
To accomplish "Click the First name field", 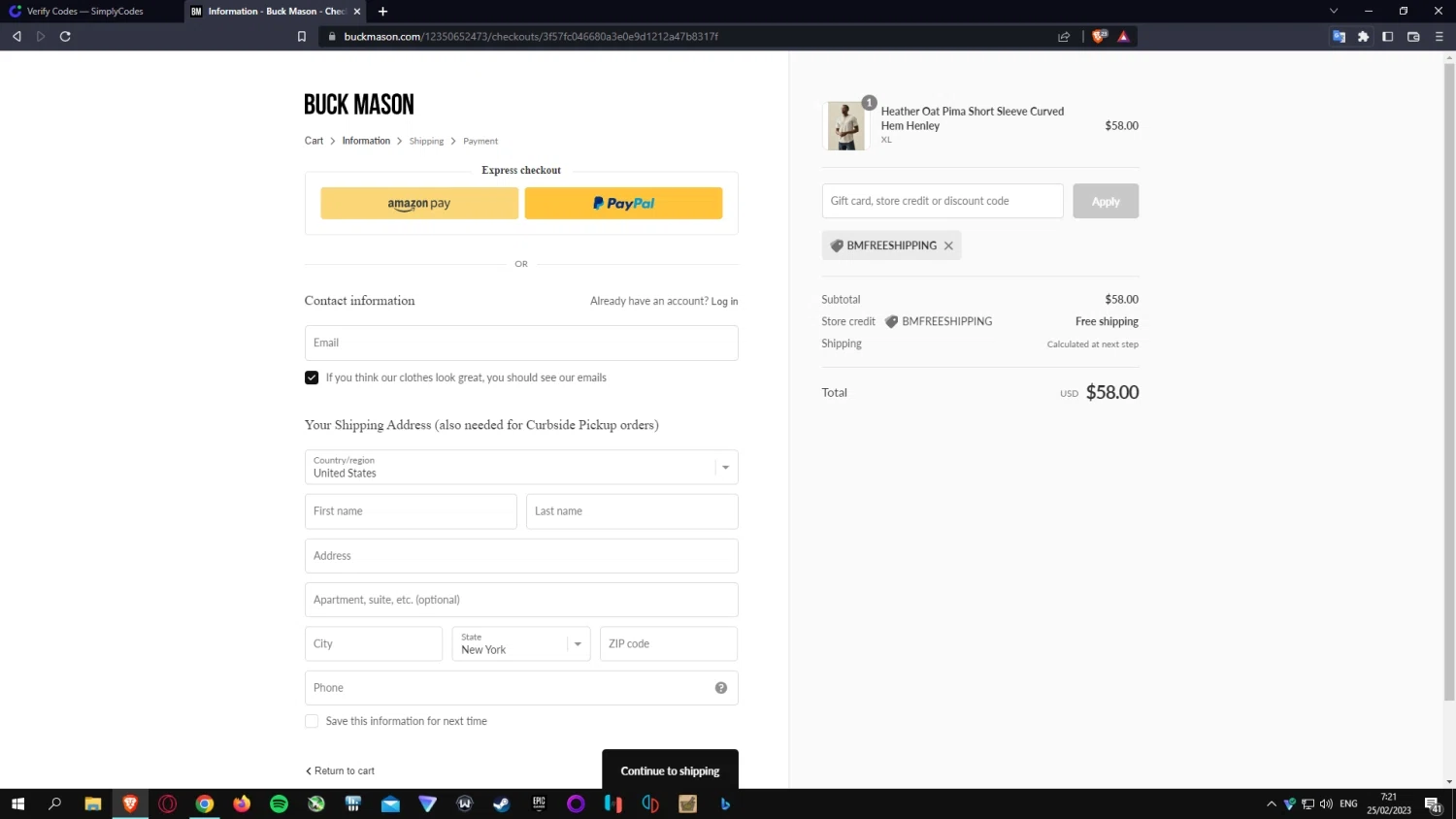I will point(411,511).
